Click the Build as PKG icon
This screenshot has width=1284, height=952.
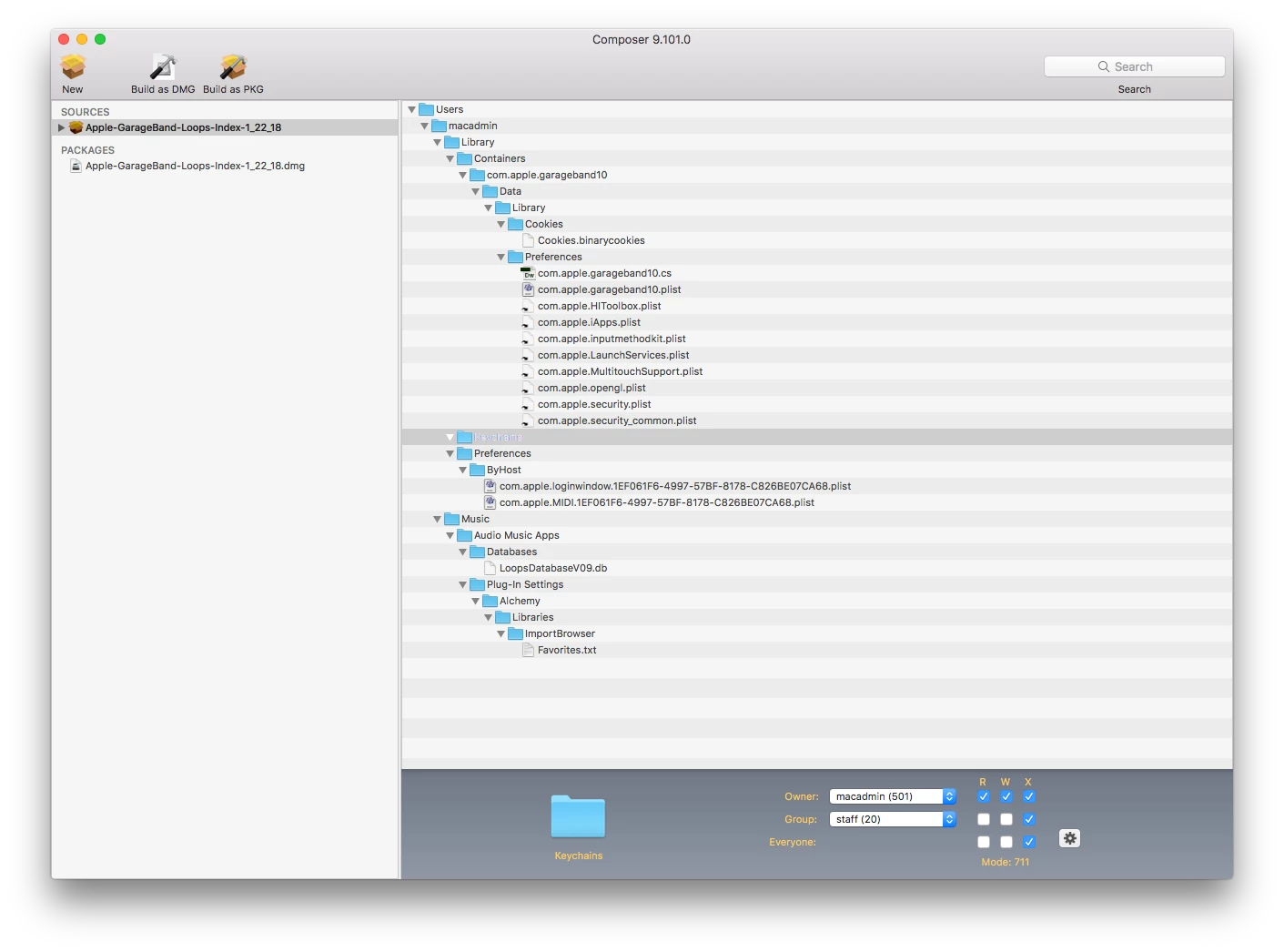tap(233, 66)
